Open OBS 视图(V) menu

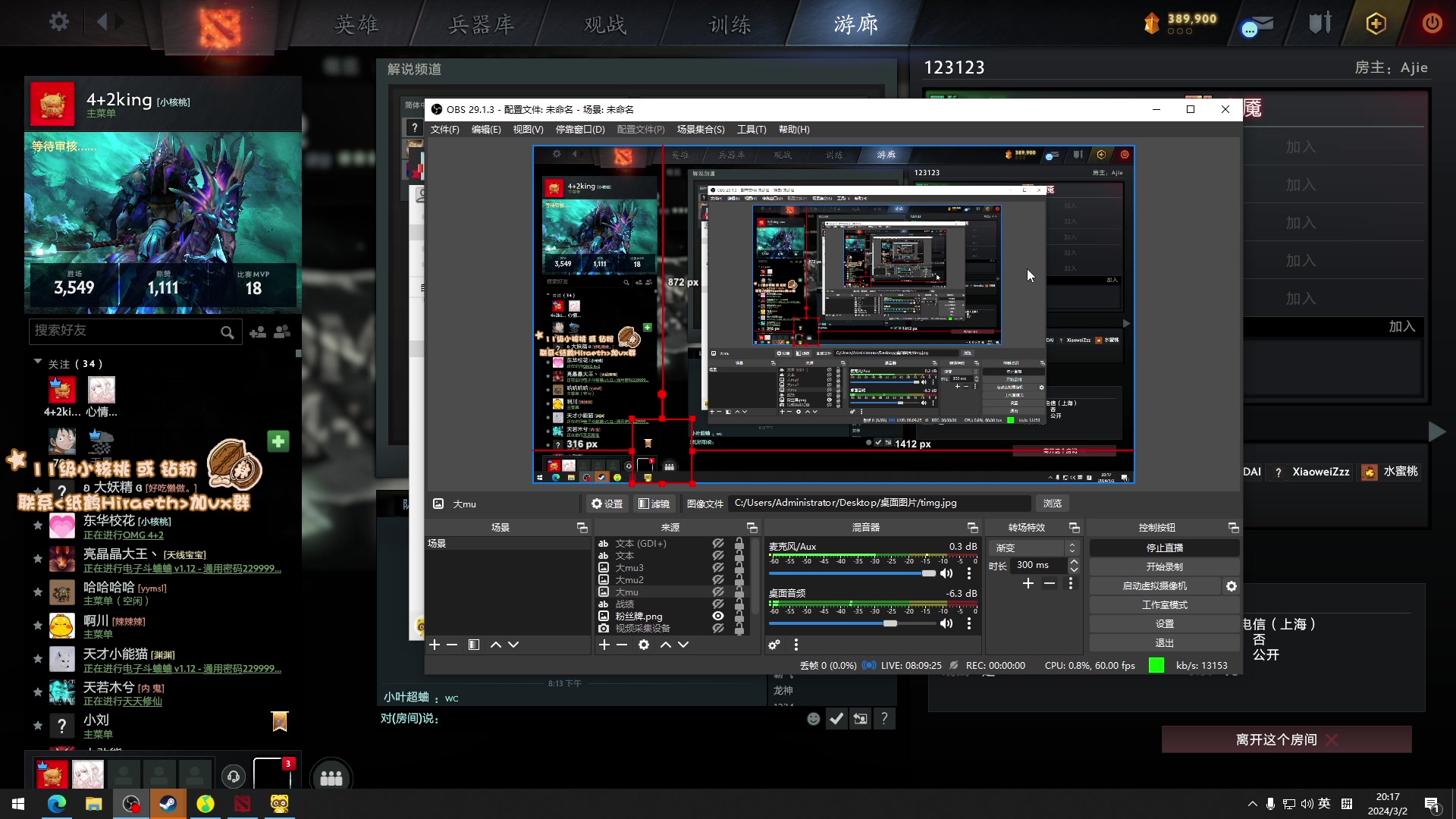click(528, 130)
